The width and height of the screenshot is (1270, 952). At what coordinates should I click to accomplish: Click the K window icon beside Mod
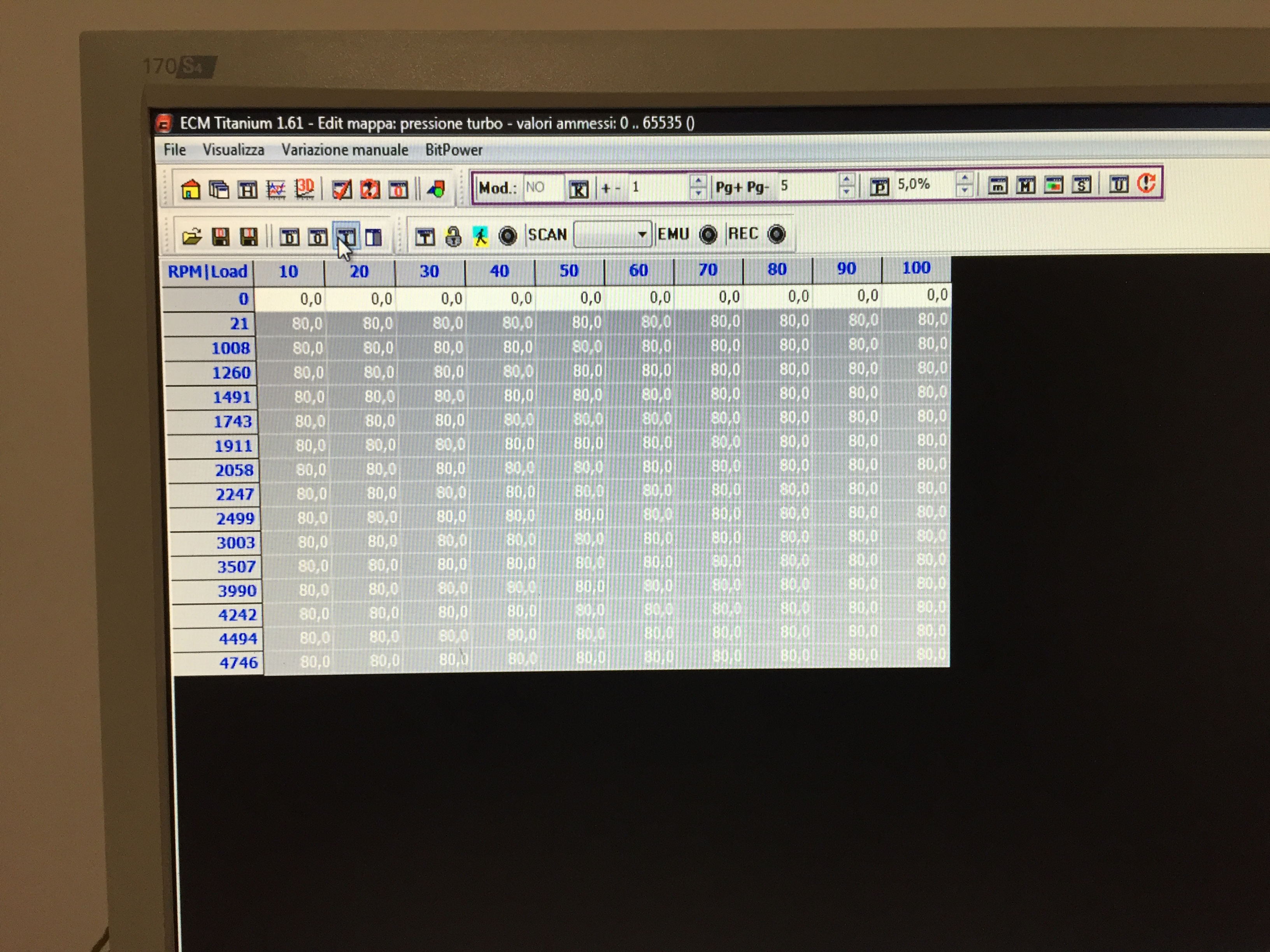pos(578,189)
